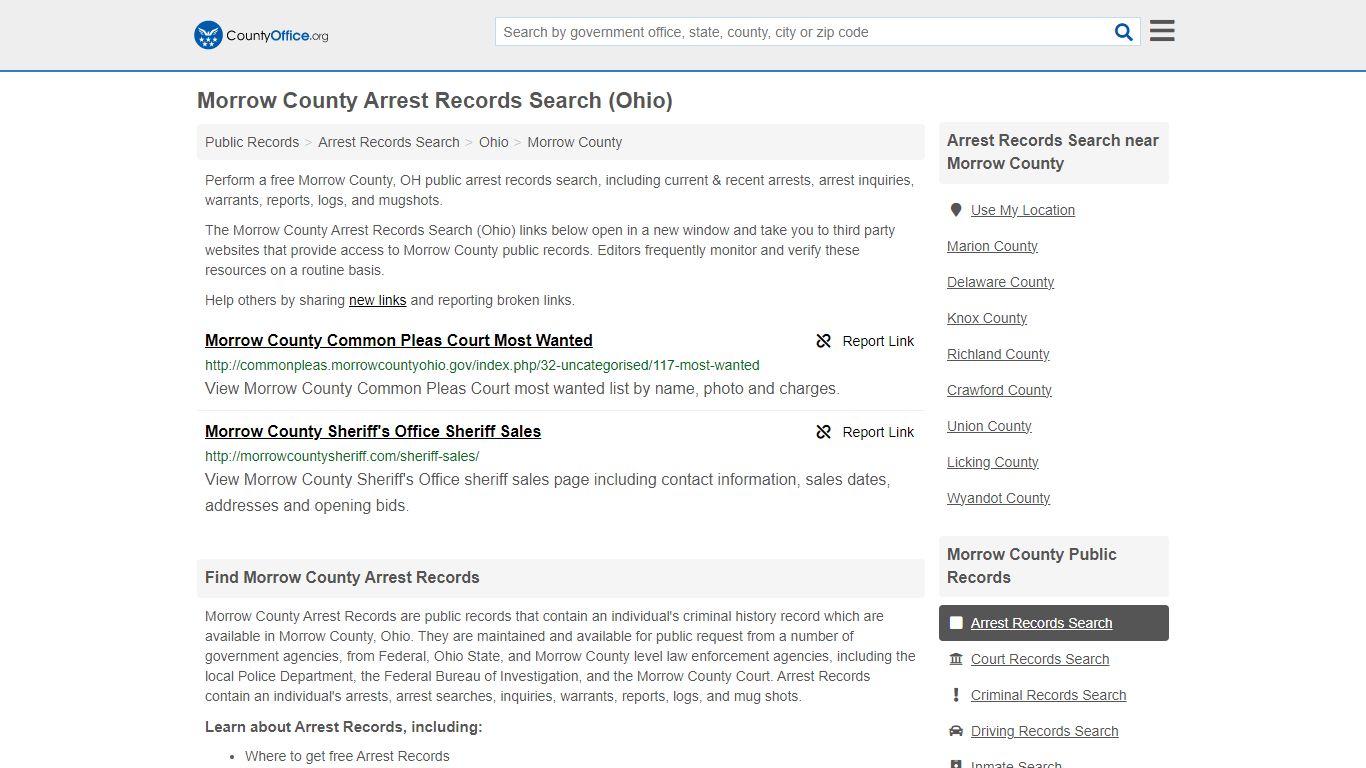Select Criminal Records Search in sidebar
Image resolution: width=1366 pixels, height=768 pixels.
click(x=1048, y=695)
